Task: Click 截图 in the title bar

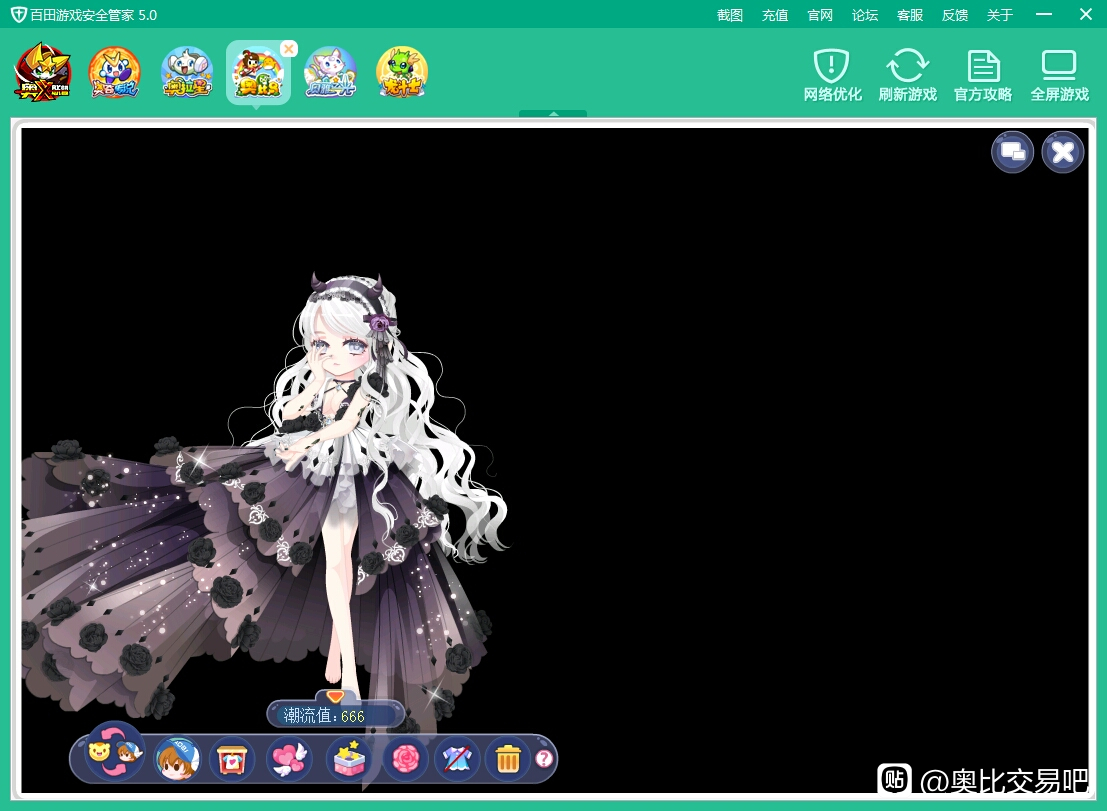Action: point(730,15)
